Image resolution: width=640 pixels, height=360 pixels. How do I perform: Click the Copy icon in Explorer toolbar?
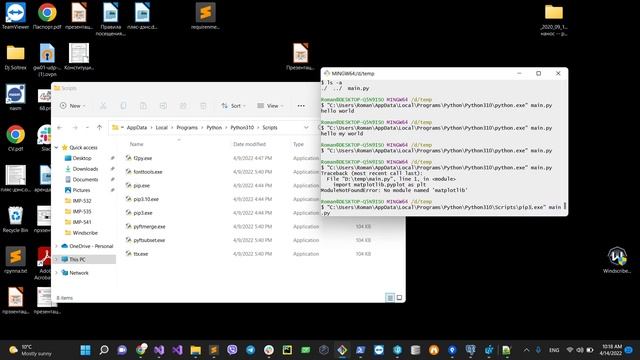point(123,106)
